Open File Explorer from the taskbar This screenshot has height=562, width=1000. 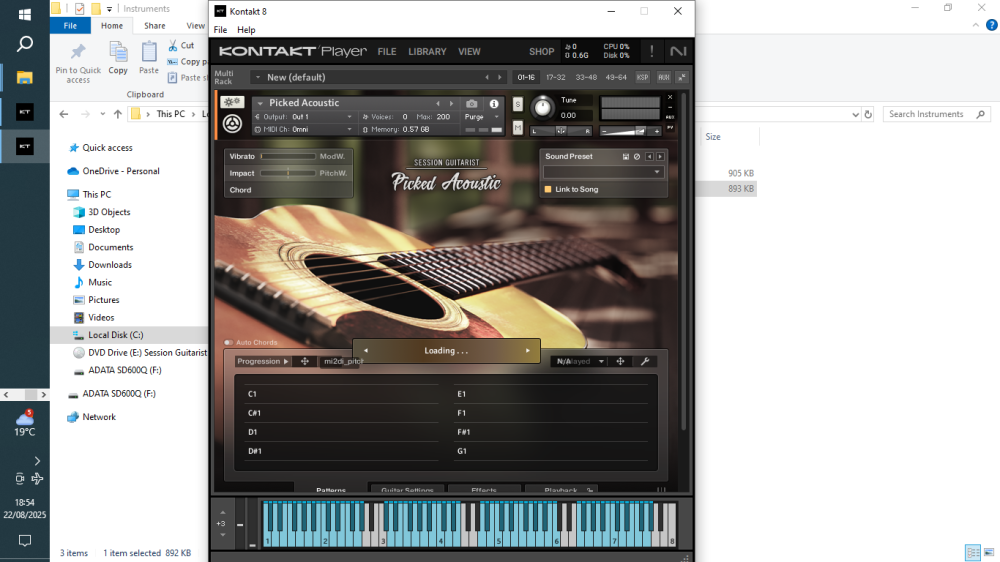[24, 78]
